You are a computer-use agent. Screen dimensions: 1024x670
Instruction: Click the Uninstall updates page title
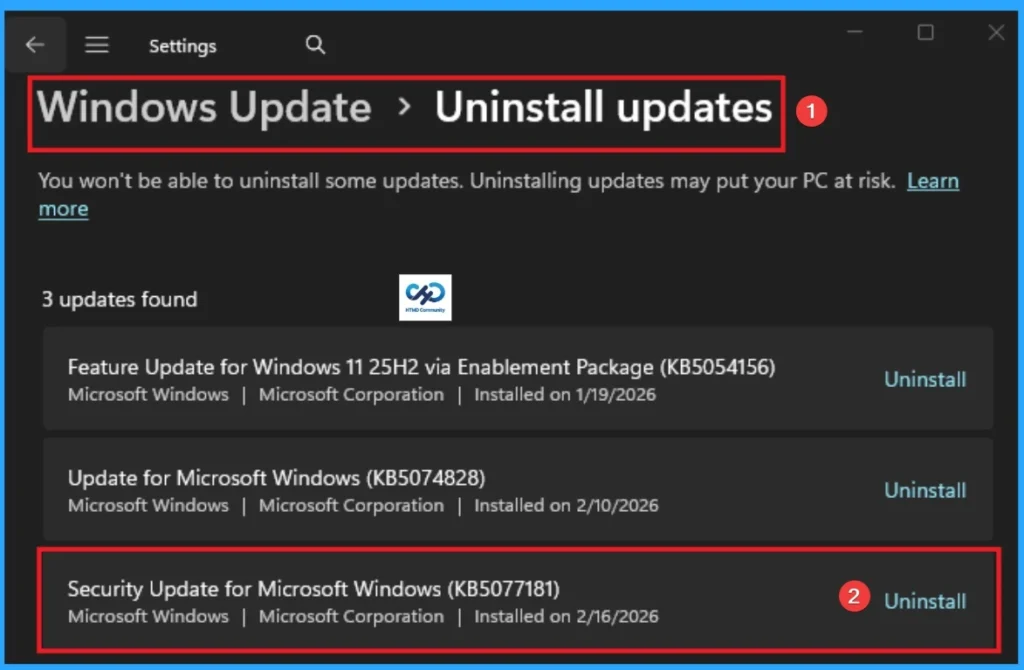click(x=603, y=109)
